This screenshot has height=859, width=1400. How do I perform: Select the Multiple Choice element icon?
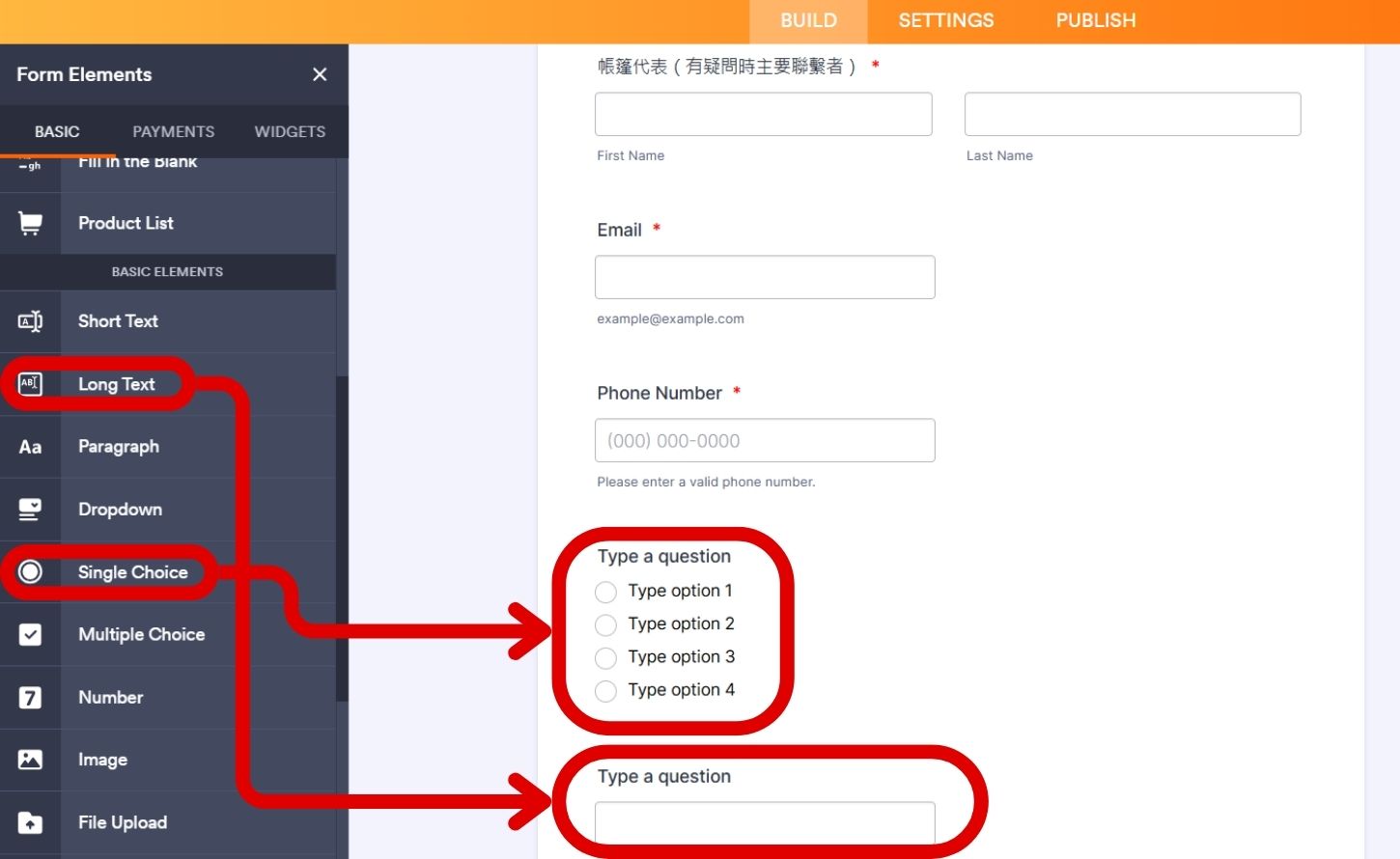pyautogui.click(x=30, y=634)
